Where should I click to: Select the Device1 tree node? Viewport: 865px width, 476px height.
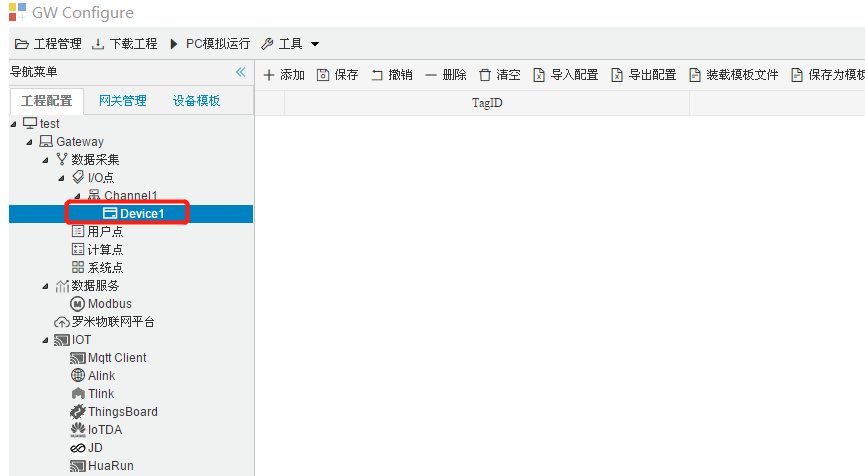(x=142, y=214)
